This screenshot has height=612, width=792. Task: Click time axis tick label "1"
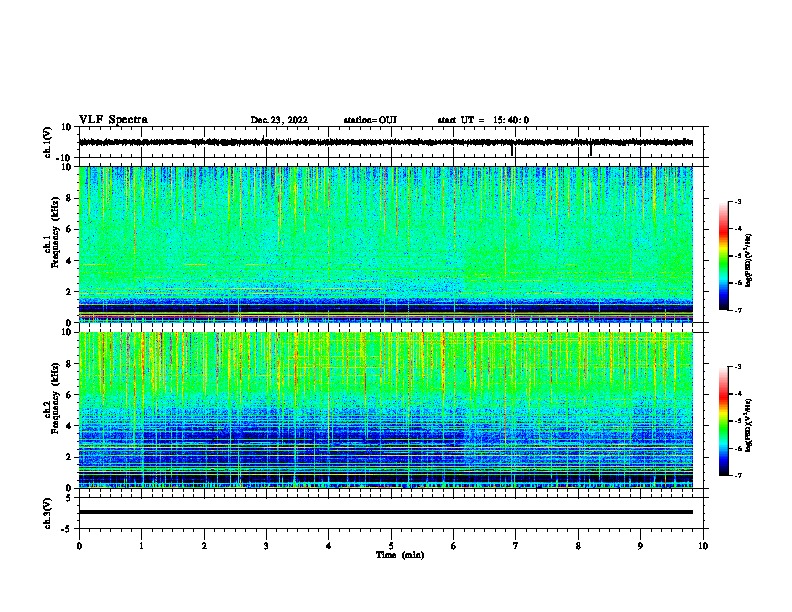pyautogui.click(x=141, y=546)
